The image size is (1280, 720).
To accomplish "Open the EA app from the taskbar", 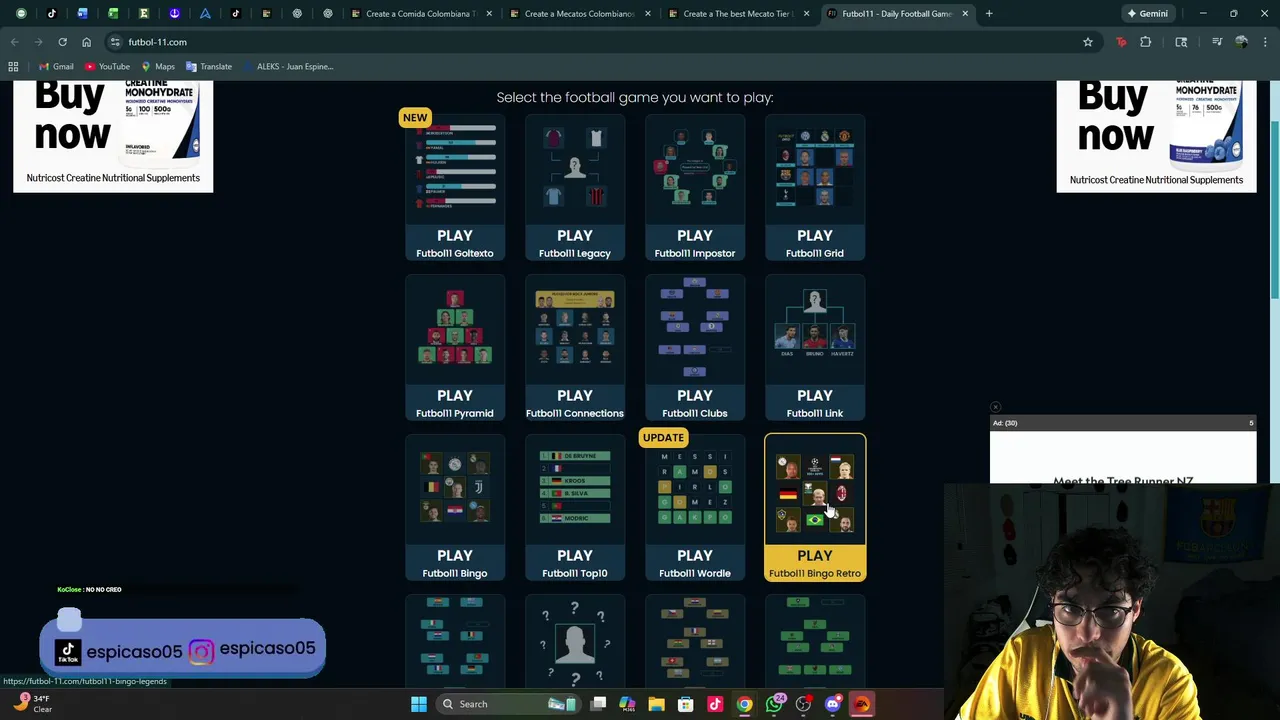I will [x=861, y=704].
